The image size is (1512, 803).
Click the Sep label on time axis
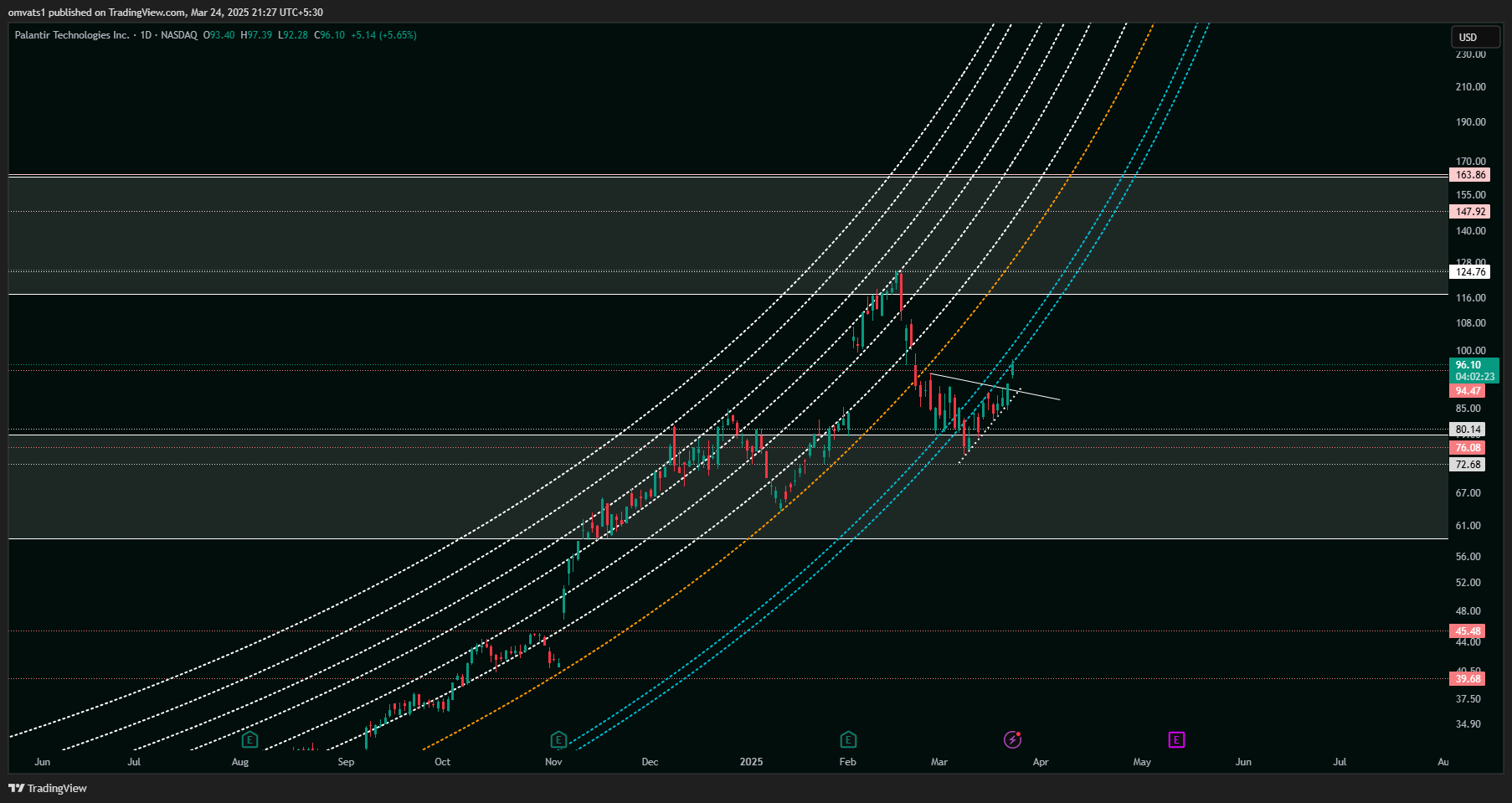pyautogui.click(x=346, y=762)
